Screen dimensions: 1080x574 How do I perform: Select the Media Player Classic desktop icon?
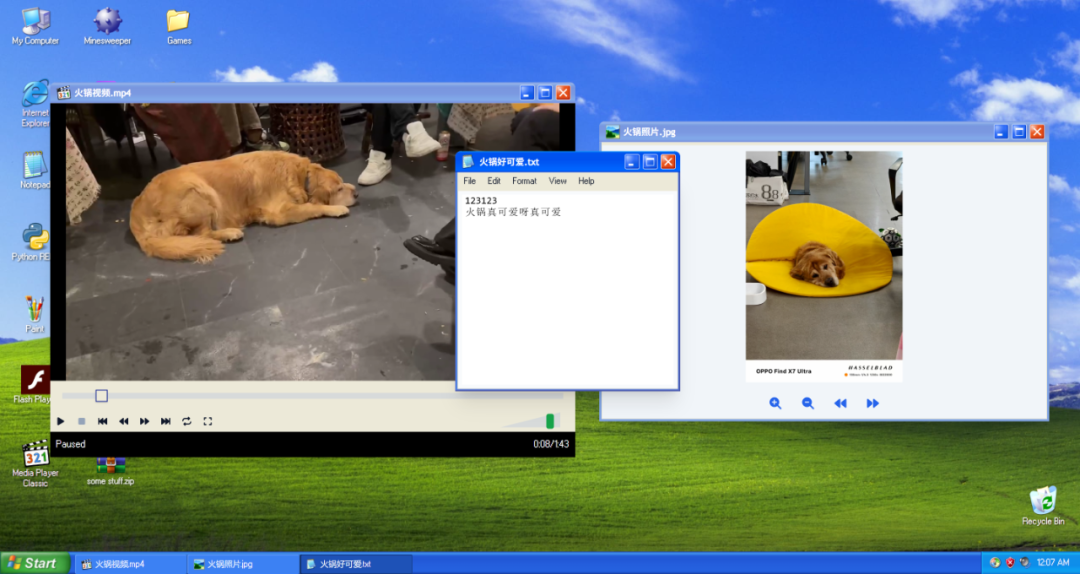pos(35,464)
